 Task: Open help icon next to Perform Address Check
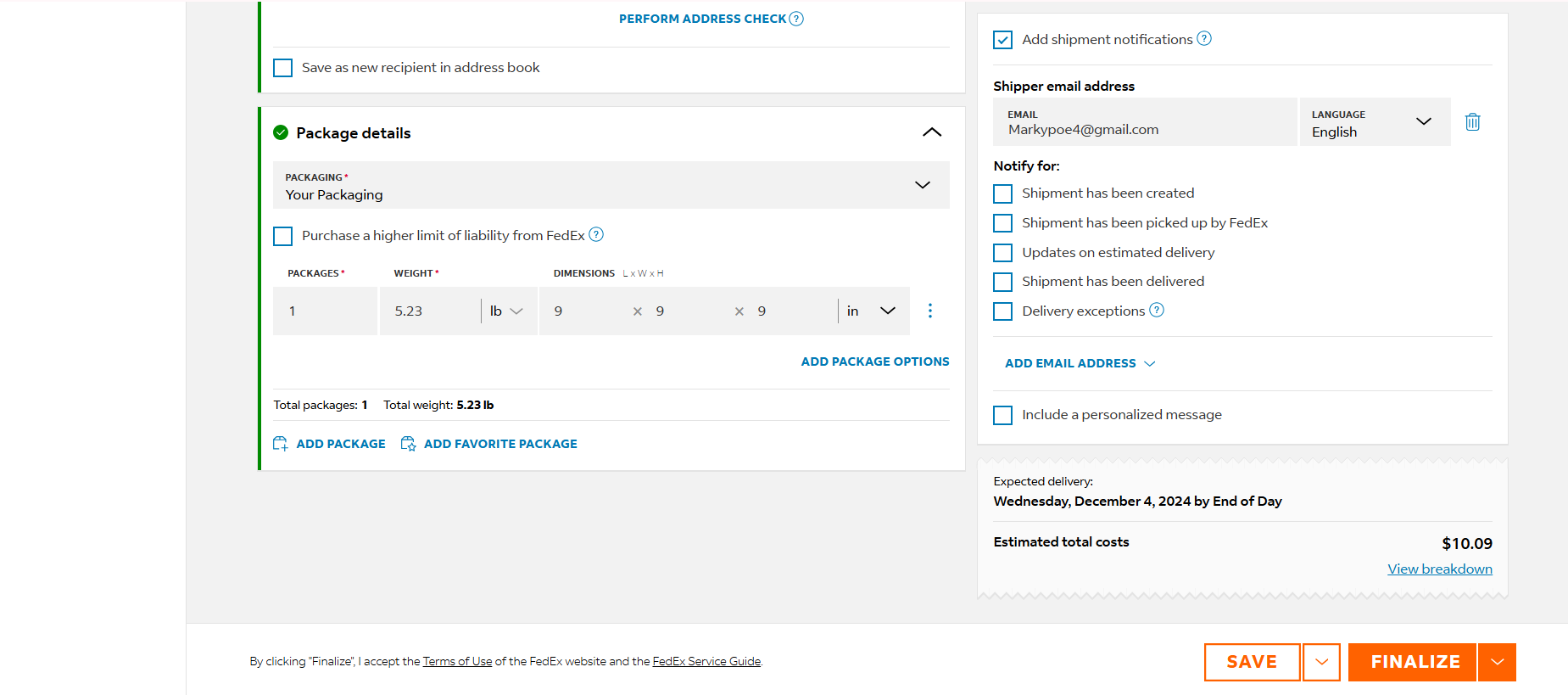click(x=796, y=19)
